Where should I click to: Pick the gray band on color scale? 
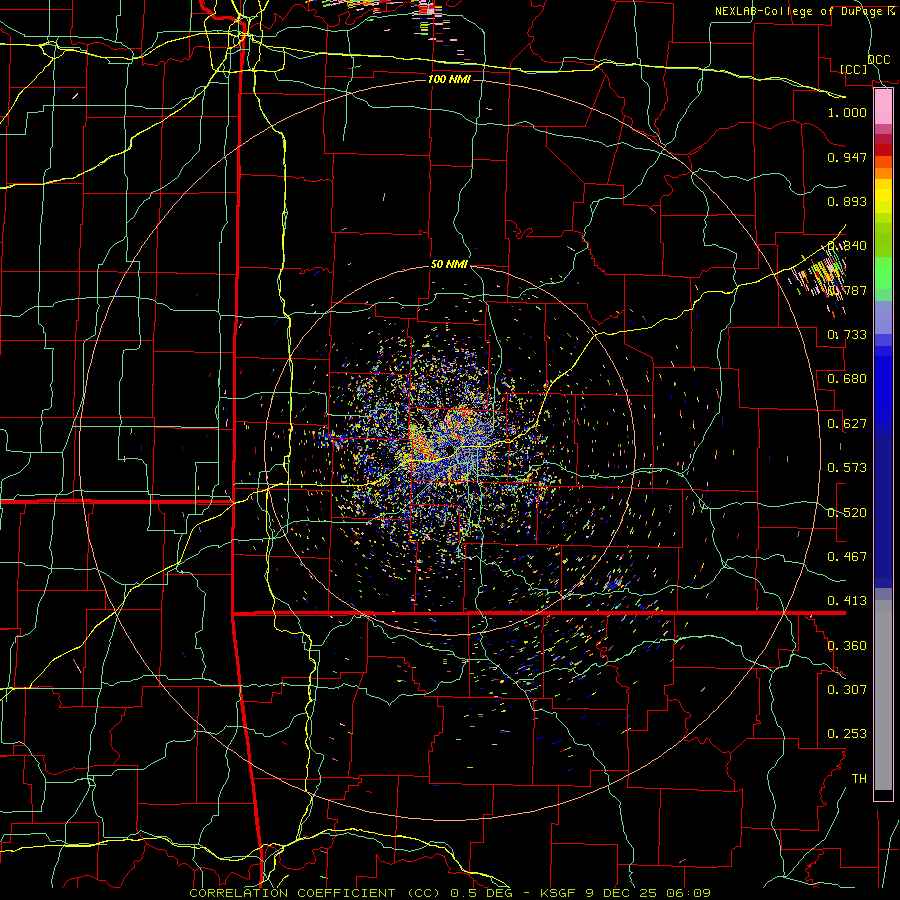pyautogui.click(x=883, y=695)
